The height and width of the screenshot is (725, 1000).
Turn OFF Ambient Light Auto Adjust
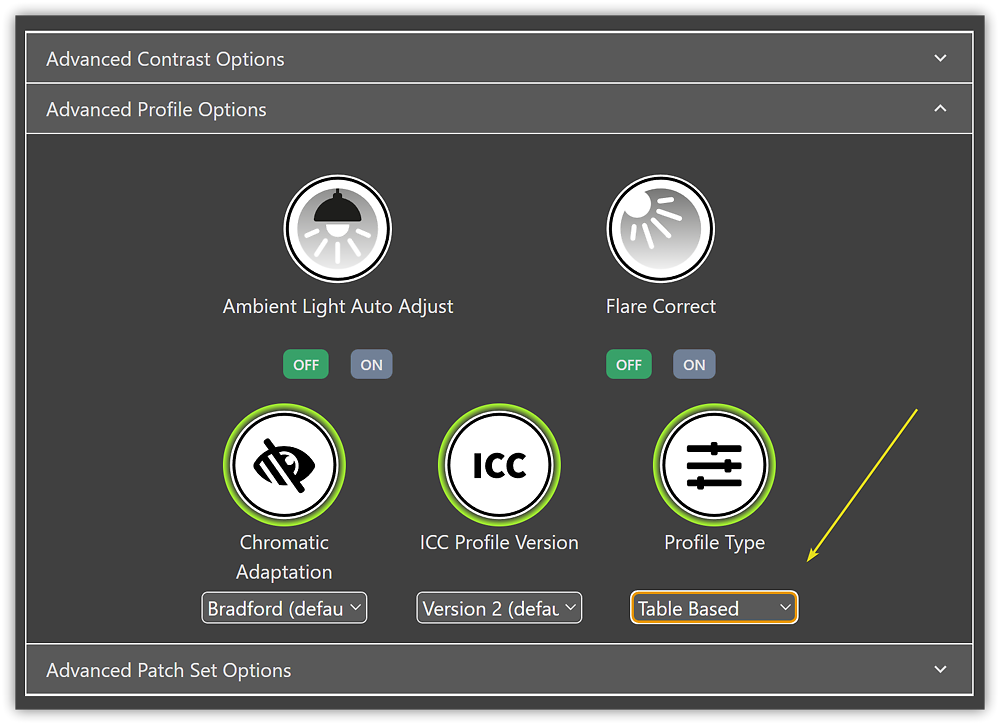(305, 364)
